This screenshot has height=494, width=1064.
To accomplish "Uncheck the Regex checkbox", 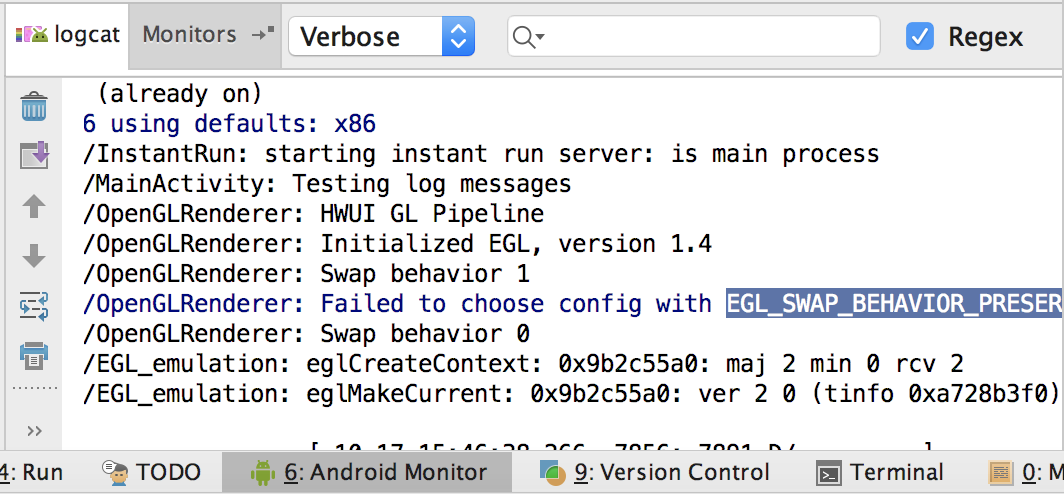I will [x=919, y=36].
